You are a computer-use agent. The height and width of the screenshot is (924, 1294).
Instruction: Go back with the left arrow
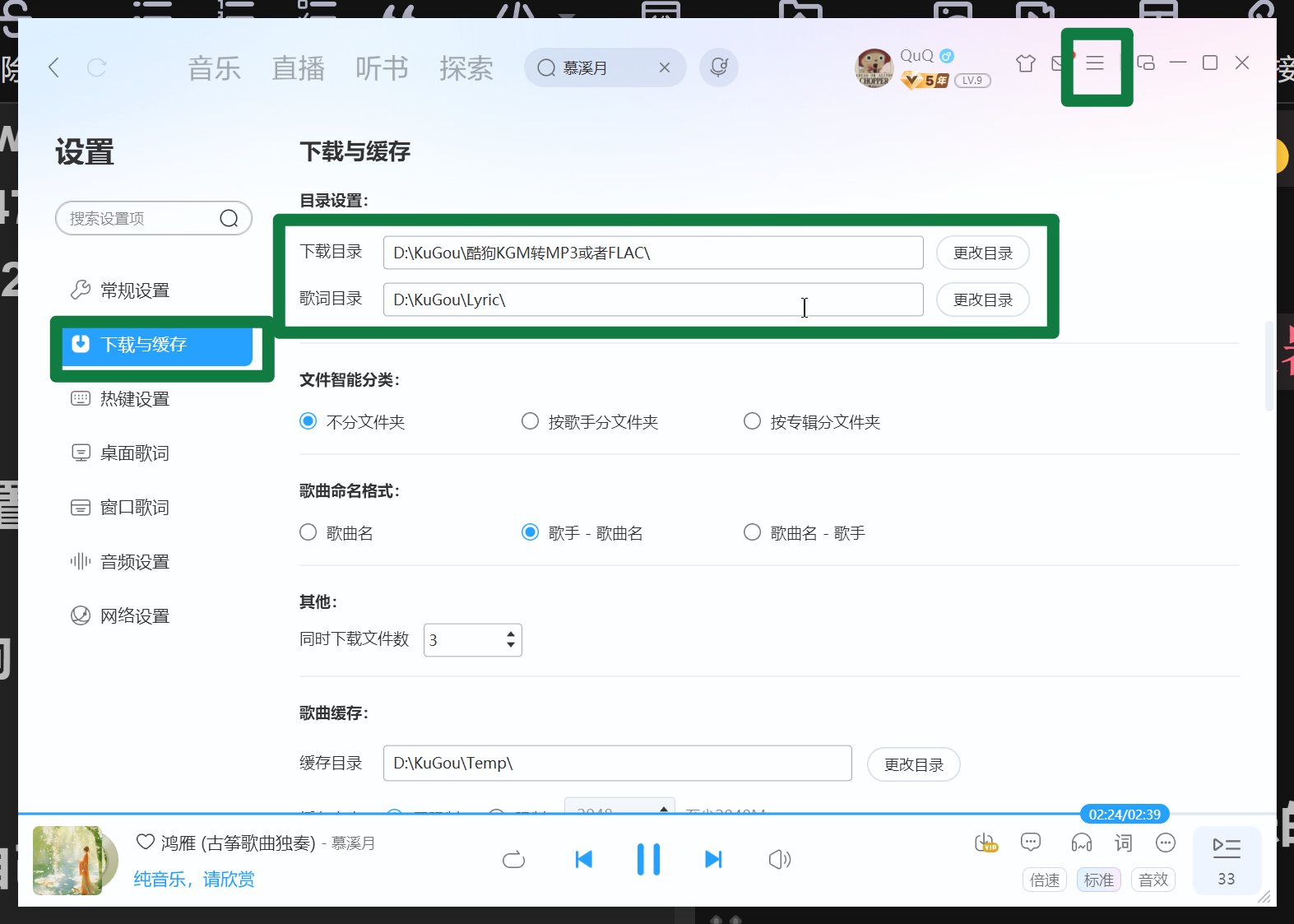pyautogui.click(x=54, y=67)
